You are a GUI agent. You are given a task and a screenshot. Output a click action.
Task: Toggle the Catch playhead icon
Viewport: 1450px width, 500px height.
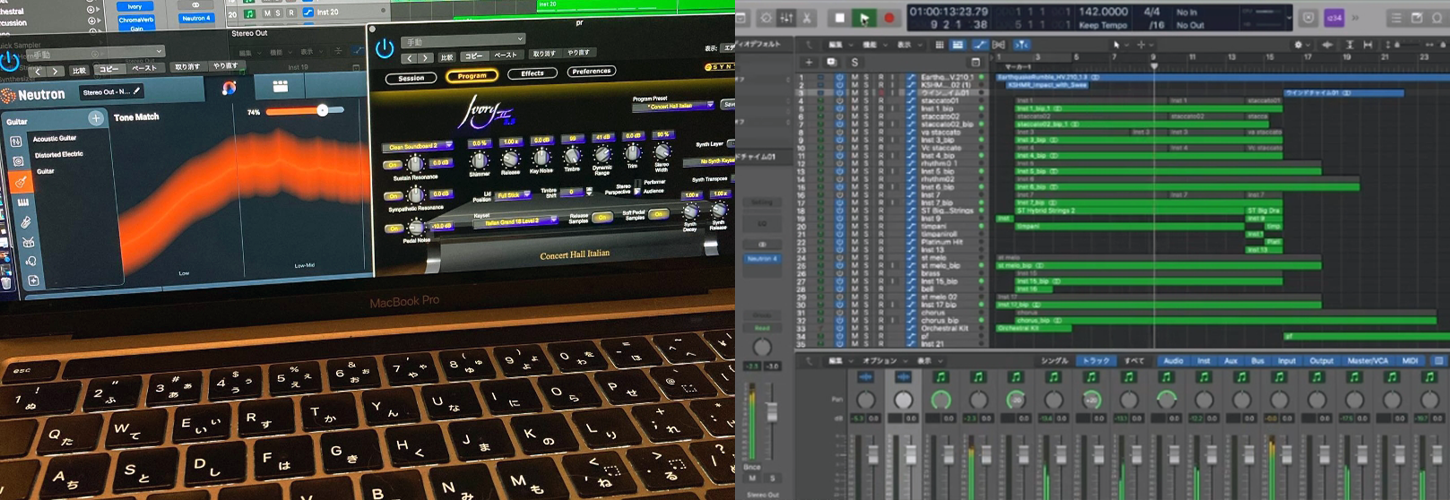pyautogui.click(x=1024, y=45)
